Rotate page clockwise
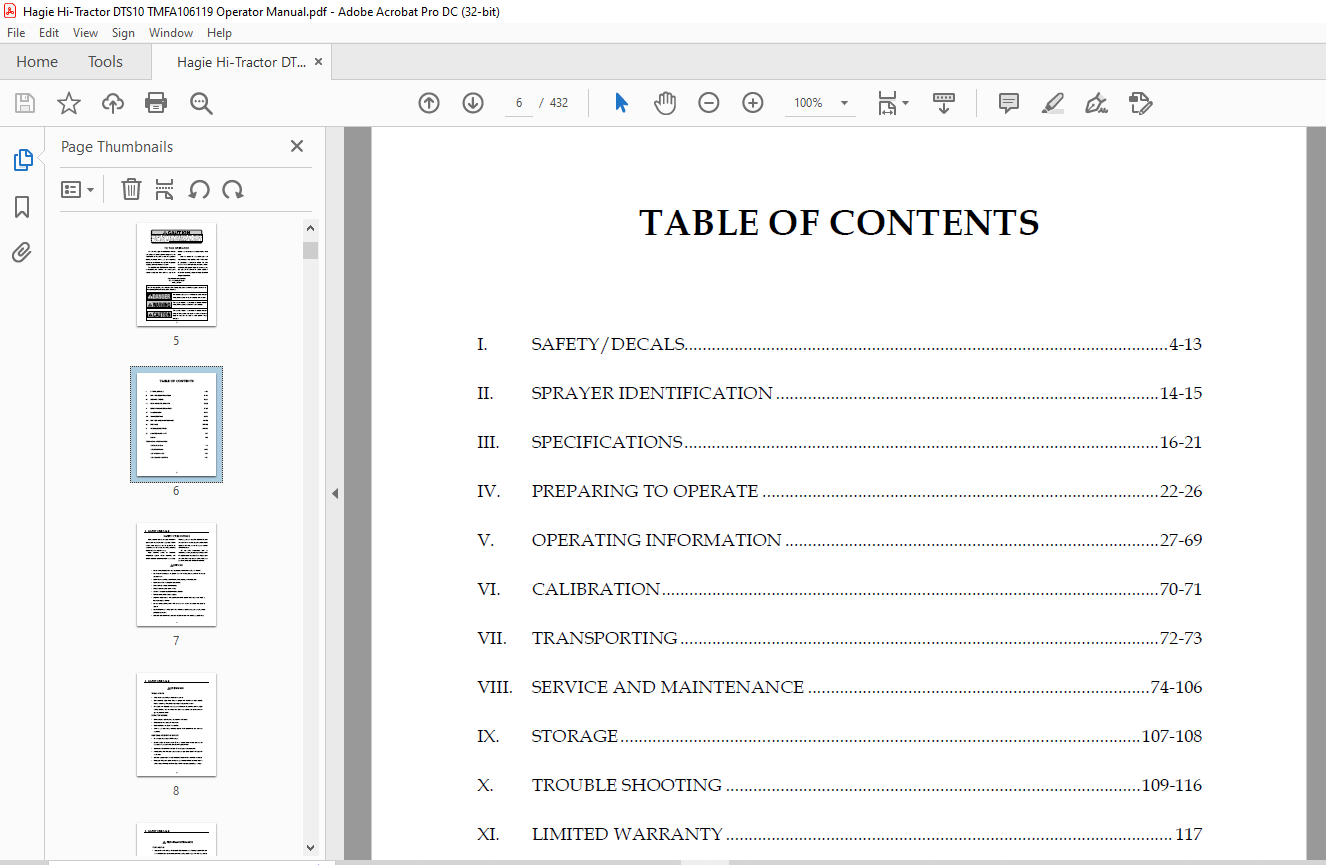 coord(233,189)
